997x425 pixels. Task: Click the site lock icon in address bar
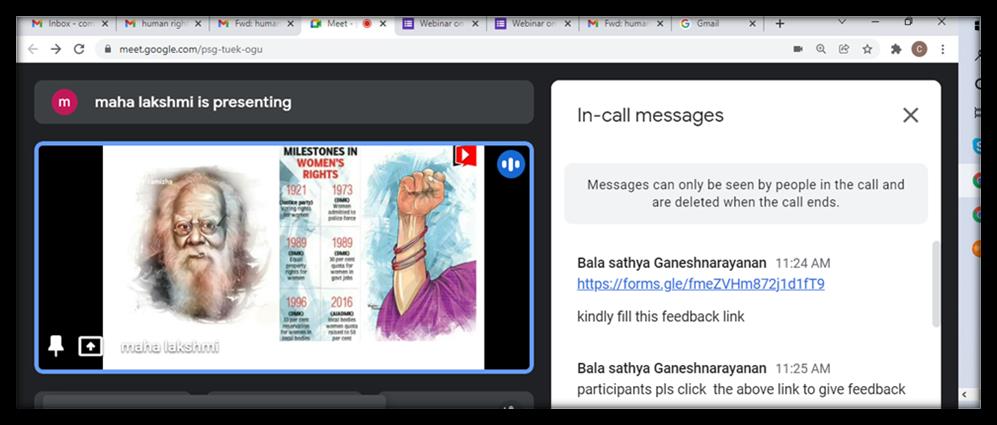coord(107,49)
